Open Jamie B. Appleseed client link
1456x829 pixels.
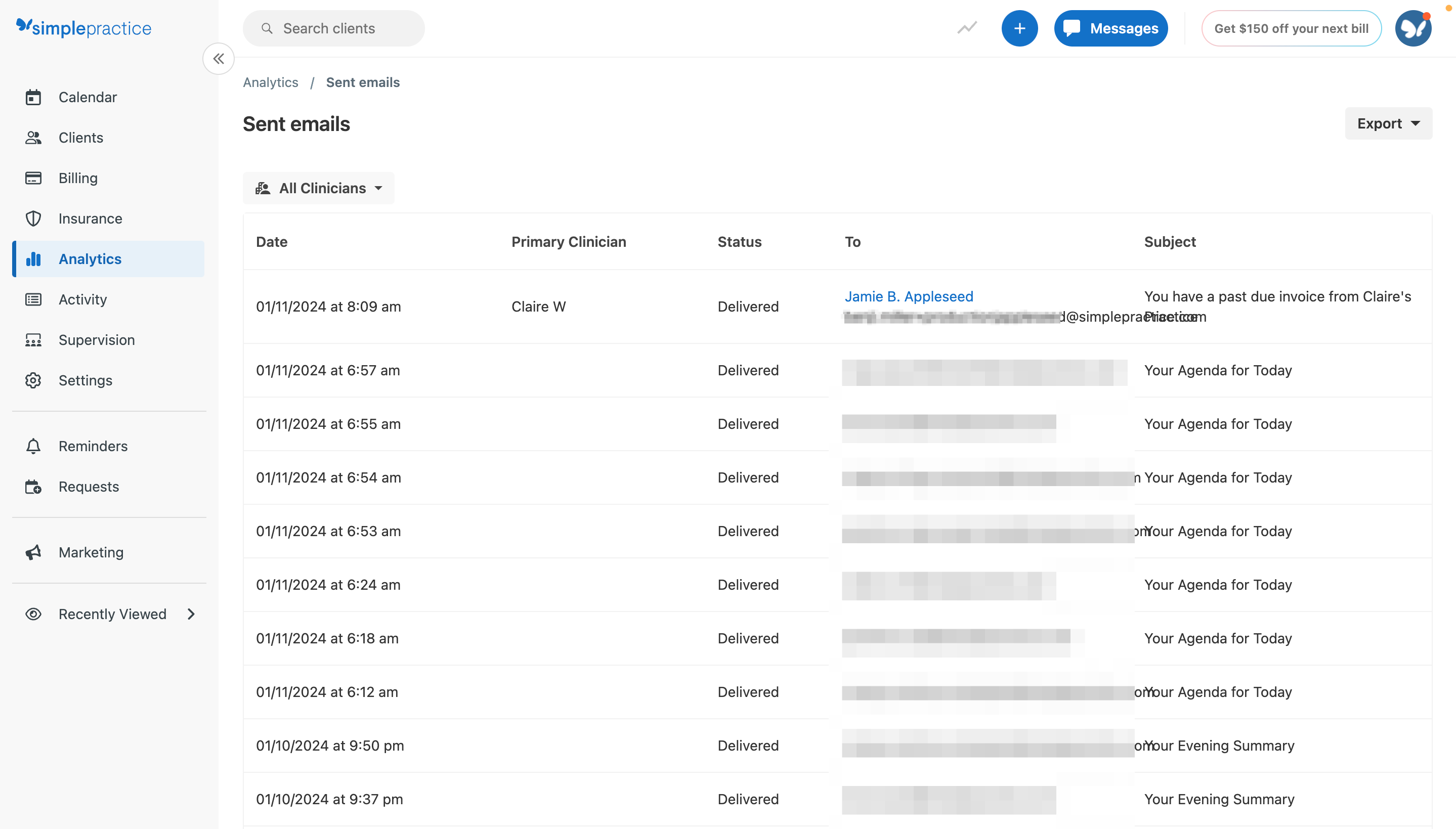[x=909, y=296]
